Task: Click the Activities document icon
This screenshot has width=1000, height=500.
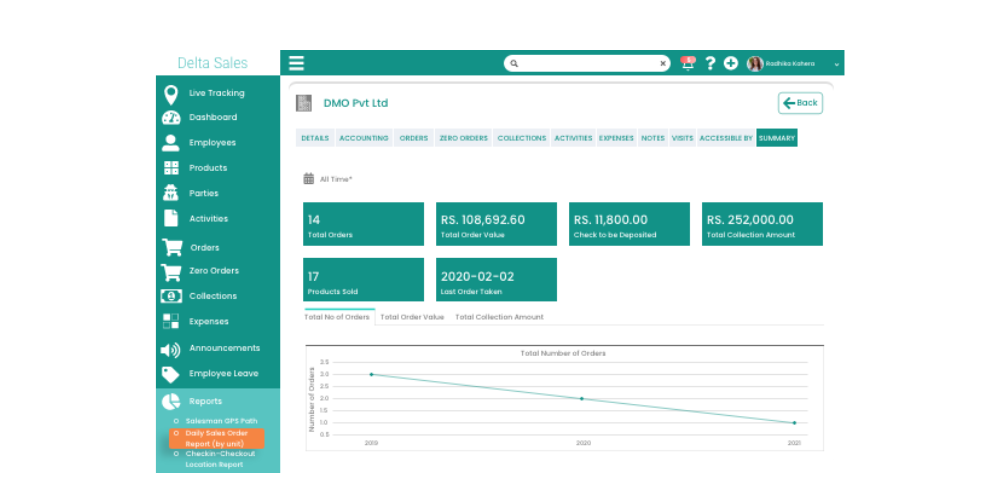Action: 171,218
